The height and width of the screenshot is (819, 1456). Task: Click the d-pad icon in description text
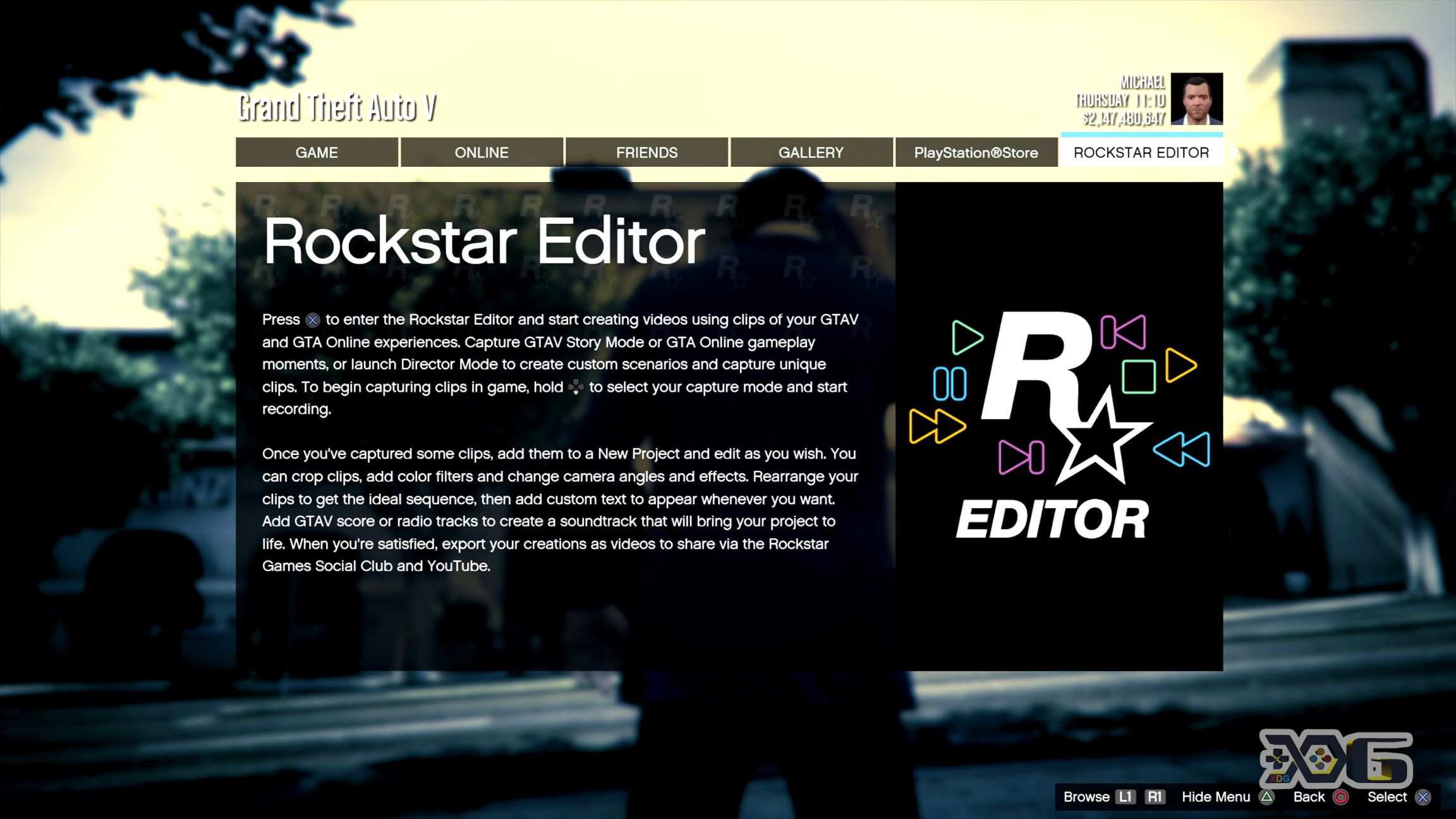[x=576, y=387]
